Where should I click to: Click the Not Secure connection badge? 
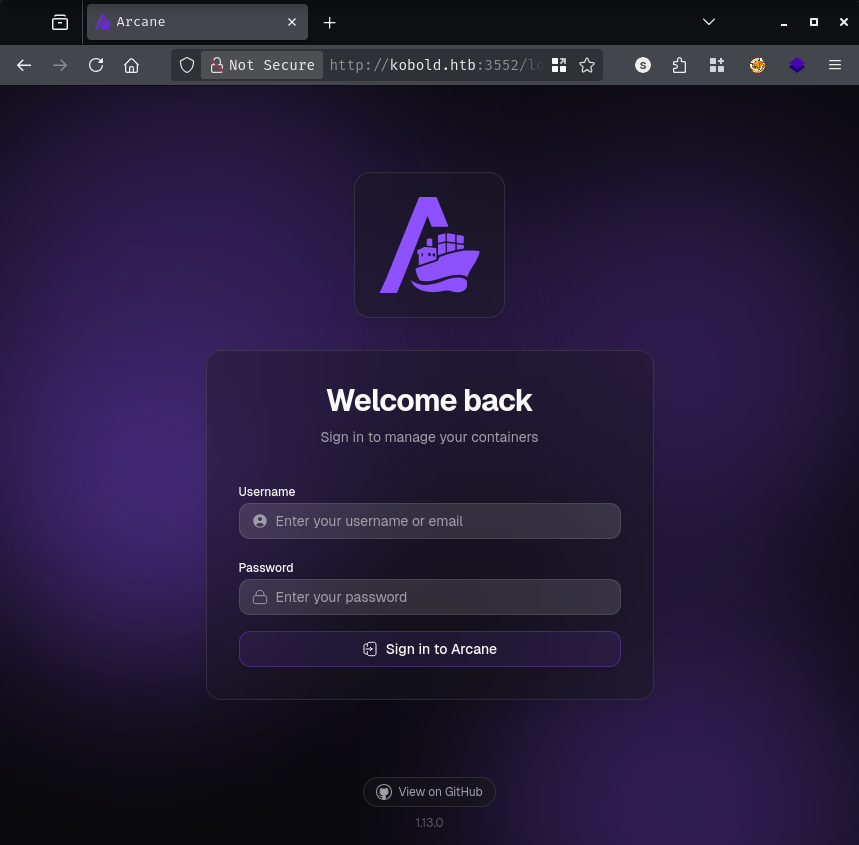262,65
